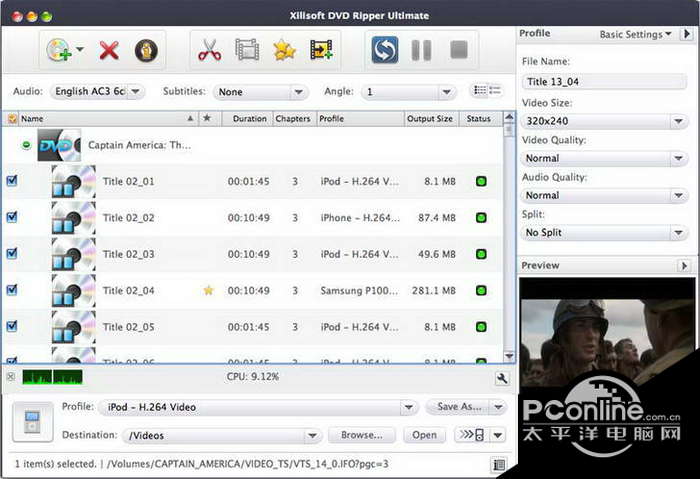Open the wrench settings icon

pyautogui.click(x=502, y=379)
